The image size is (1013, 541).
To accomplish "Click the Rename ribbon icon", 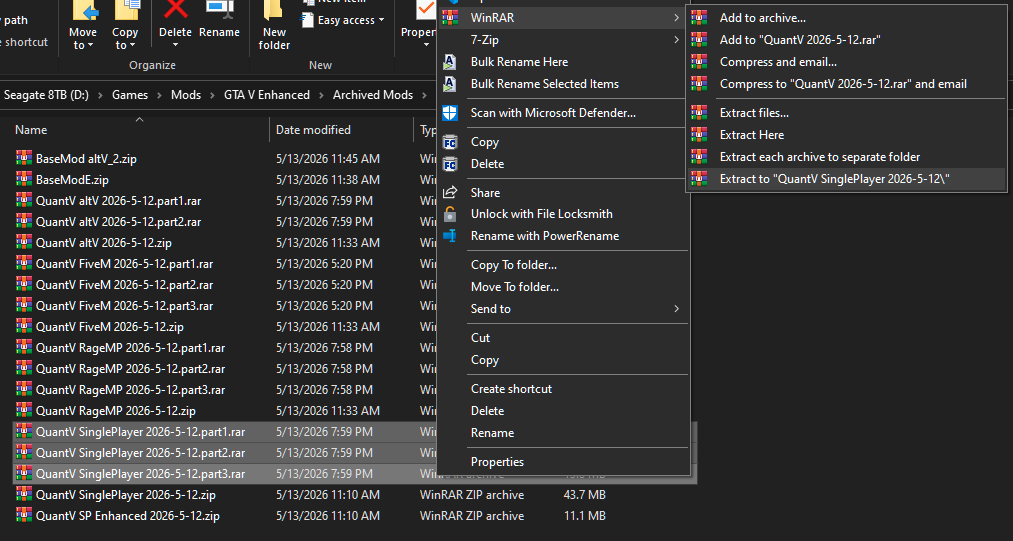I will pos(220,10).
